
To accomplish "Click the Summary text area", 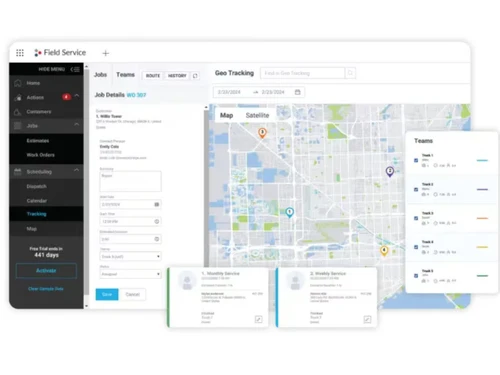I will point(130,181).
